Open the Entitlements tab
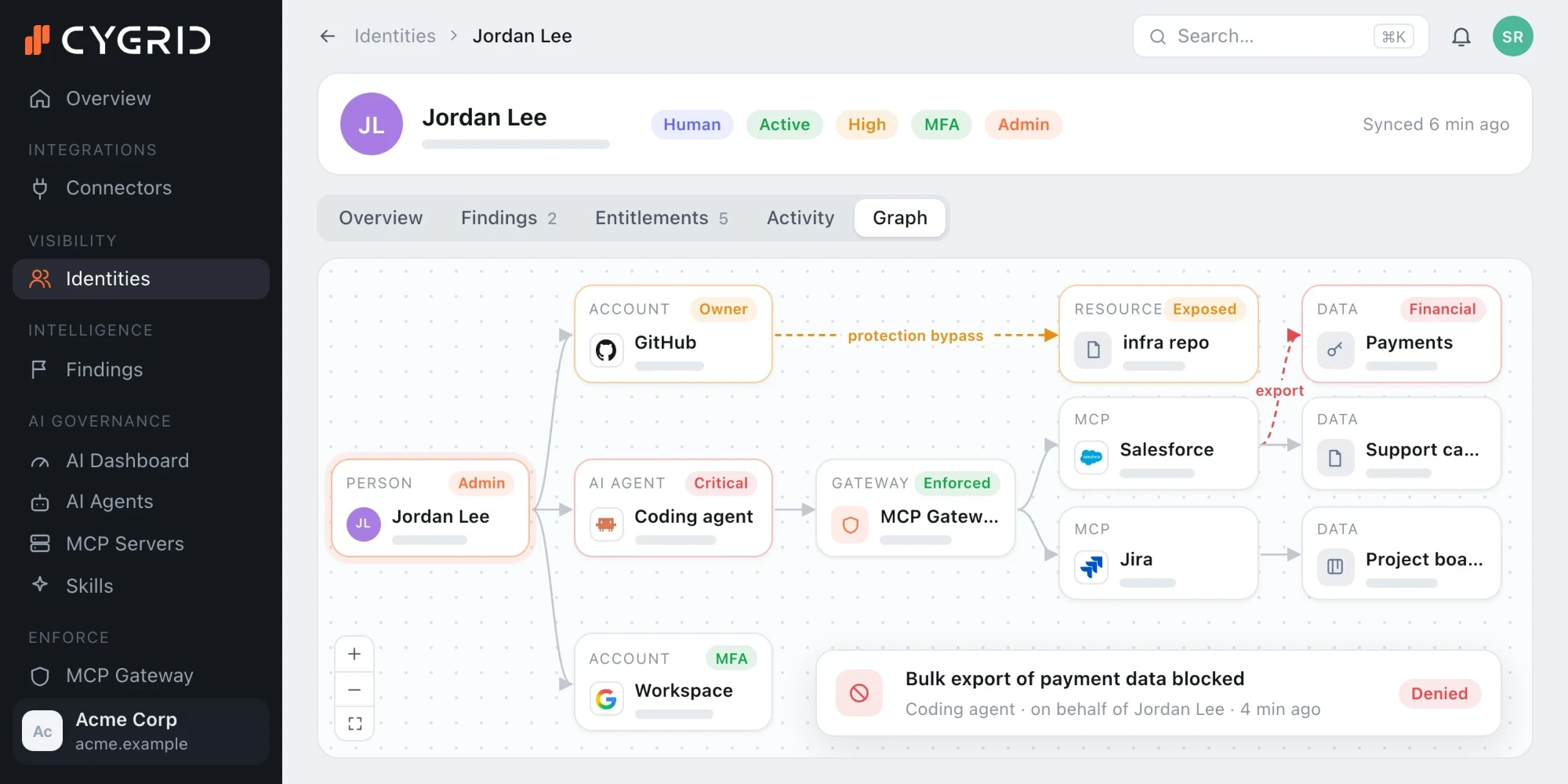 point(662,218)
